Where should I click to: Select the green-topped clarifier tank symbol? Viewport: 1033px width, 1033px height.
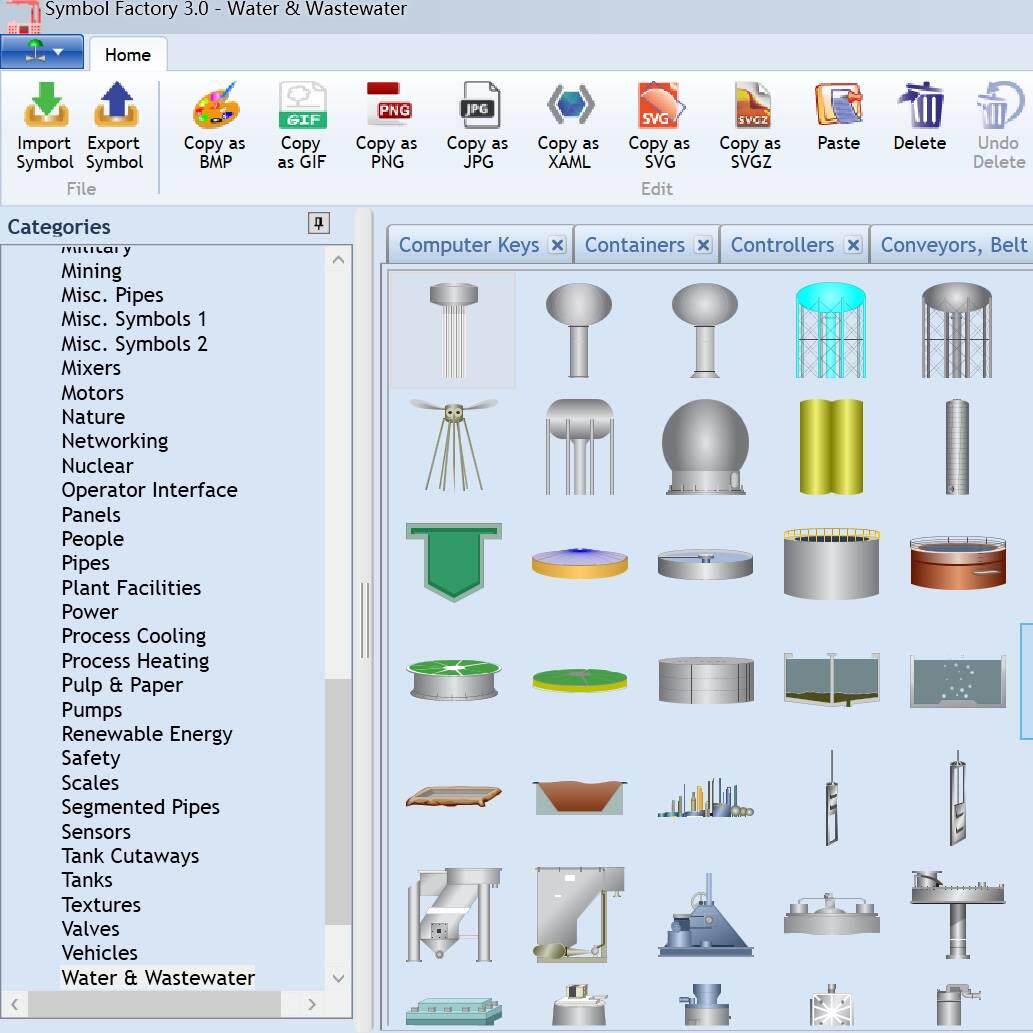pos(454,679)
